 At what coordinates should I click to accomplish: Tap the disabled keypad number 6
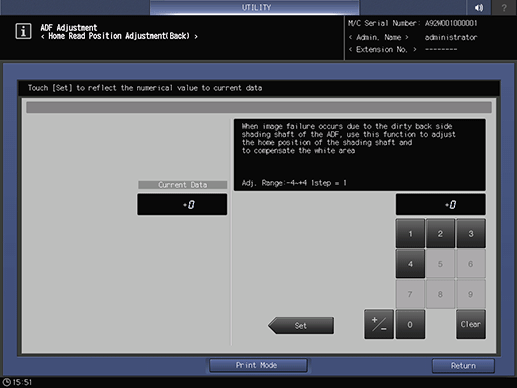click(x=471, y=264)
